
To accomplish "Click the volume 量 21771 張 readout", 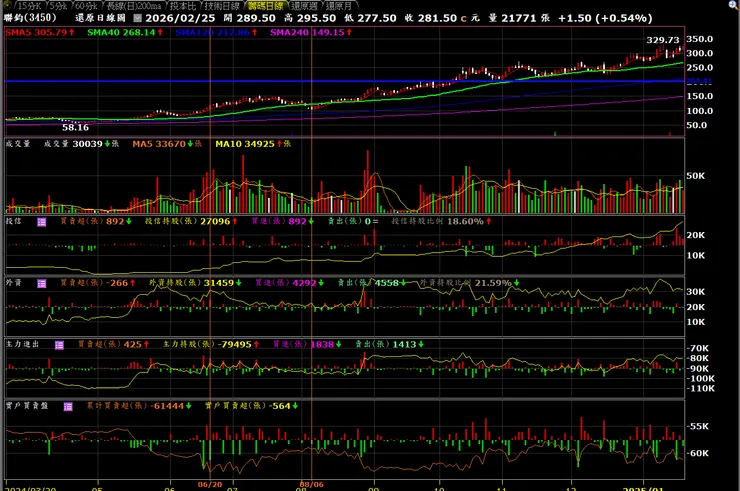I will tap(519, 18).
